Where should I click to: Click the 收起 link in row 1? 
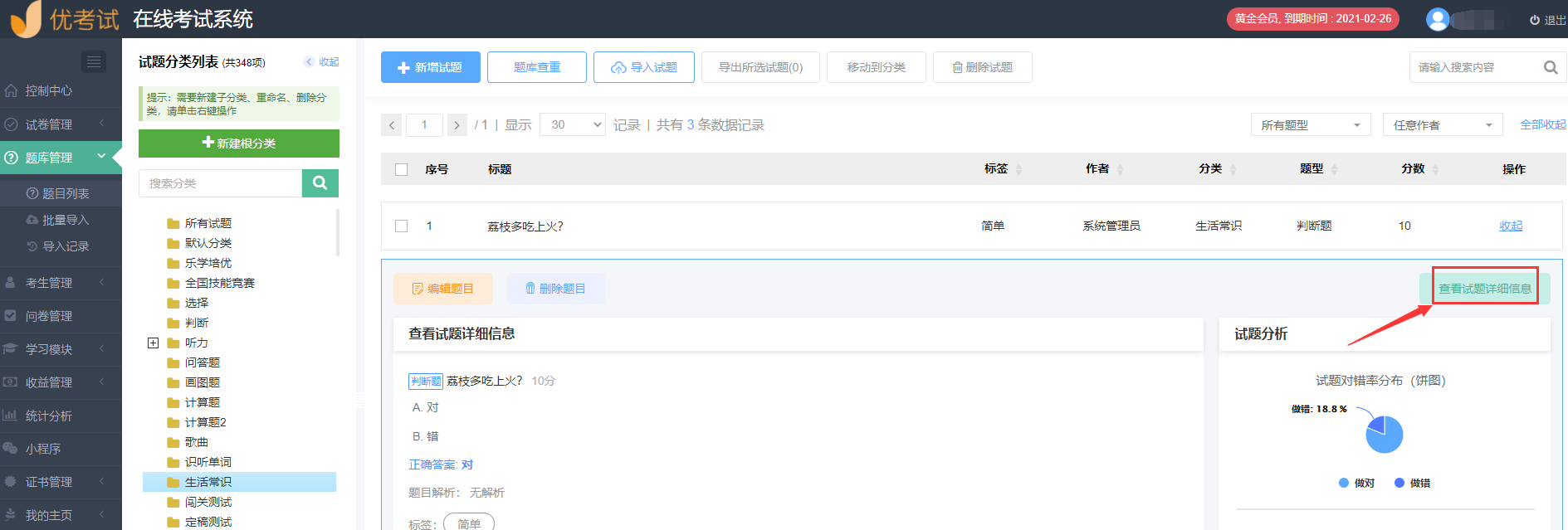click(x=1510, y=226)
